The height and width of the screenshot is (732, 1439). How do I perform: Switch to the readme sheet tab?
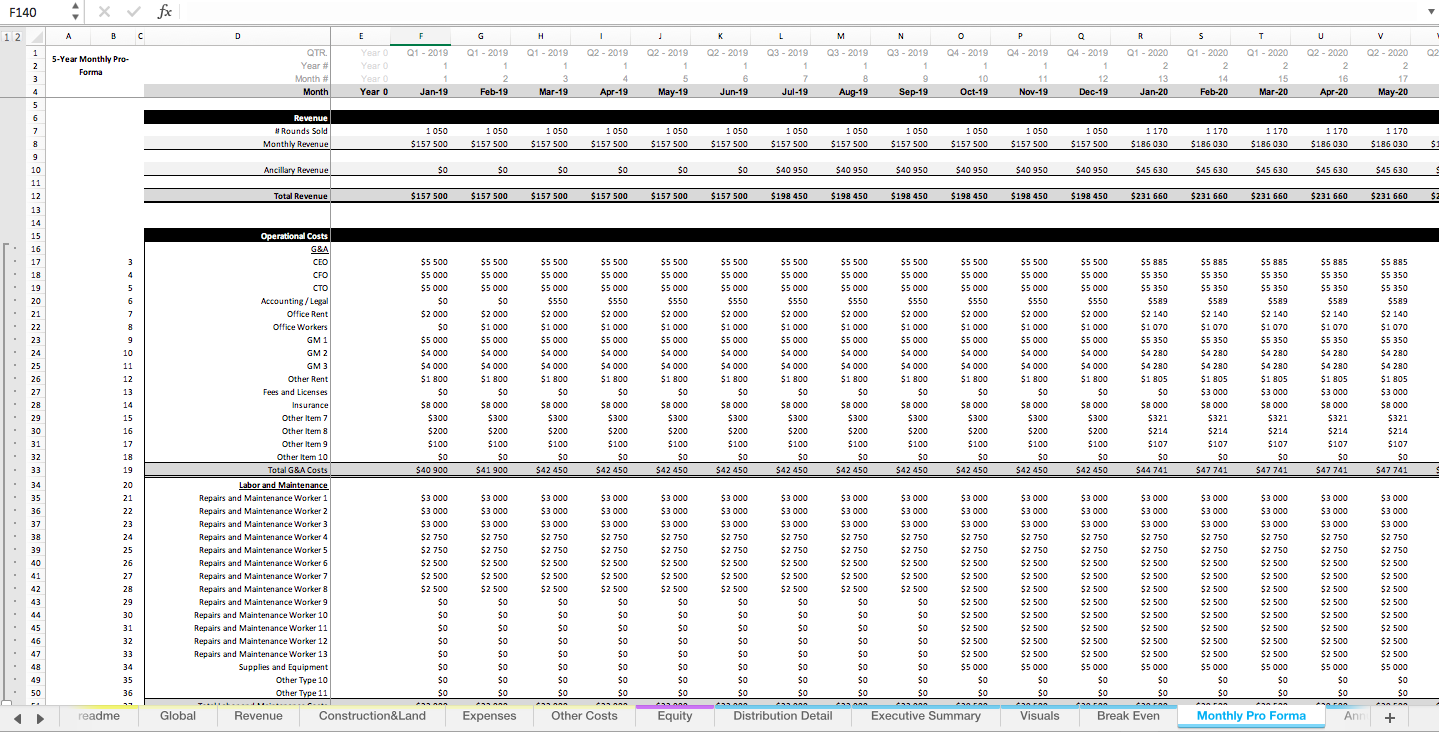tap(99, 716)
